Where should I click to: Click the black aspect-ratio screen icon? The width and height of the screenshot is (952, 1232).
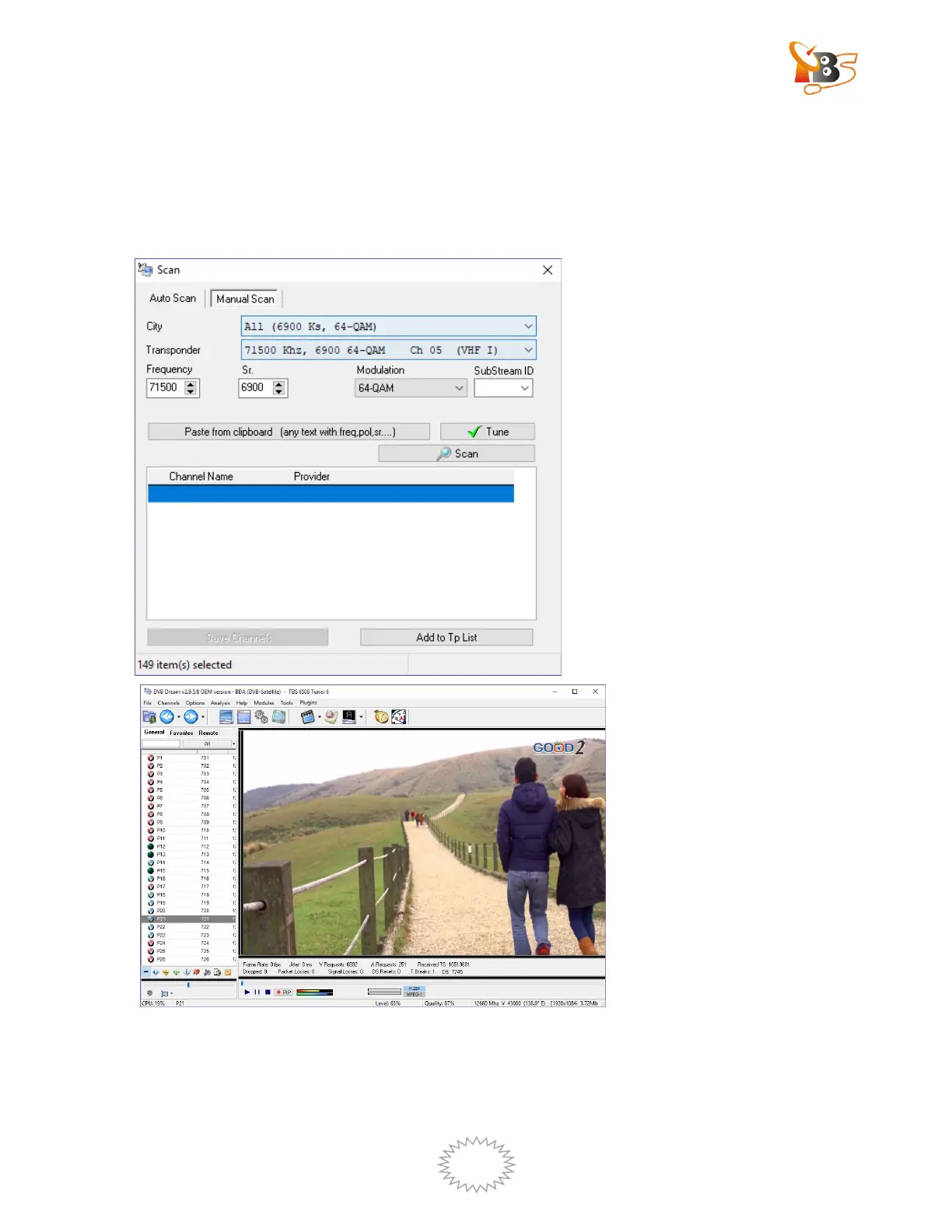pyautogui.click(x=349, y=717)
